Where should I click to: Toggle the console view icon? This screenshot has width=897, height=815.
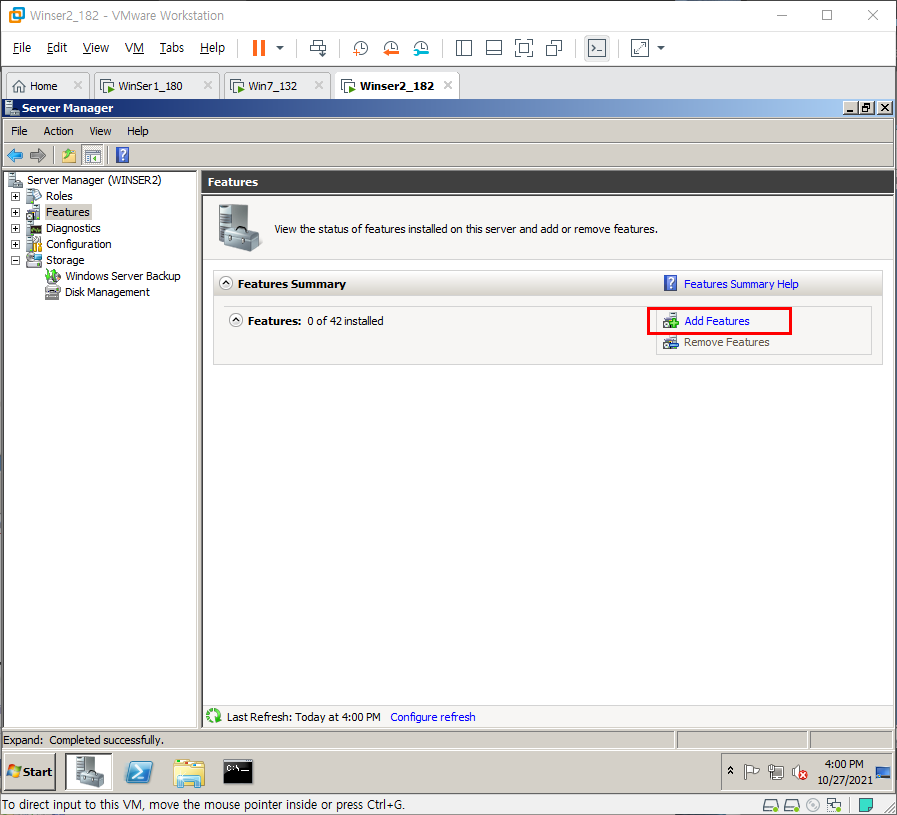click(597, 48)
